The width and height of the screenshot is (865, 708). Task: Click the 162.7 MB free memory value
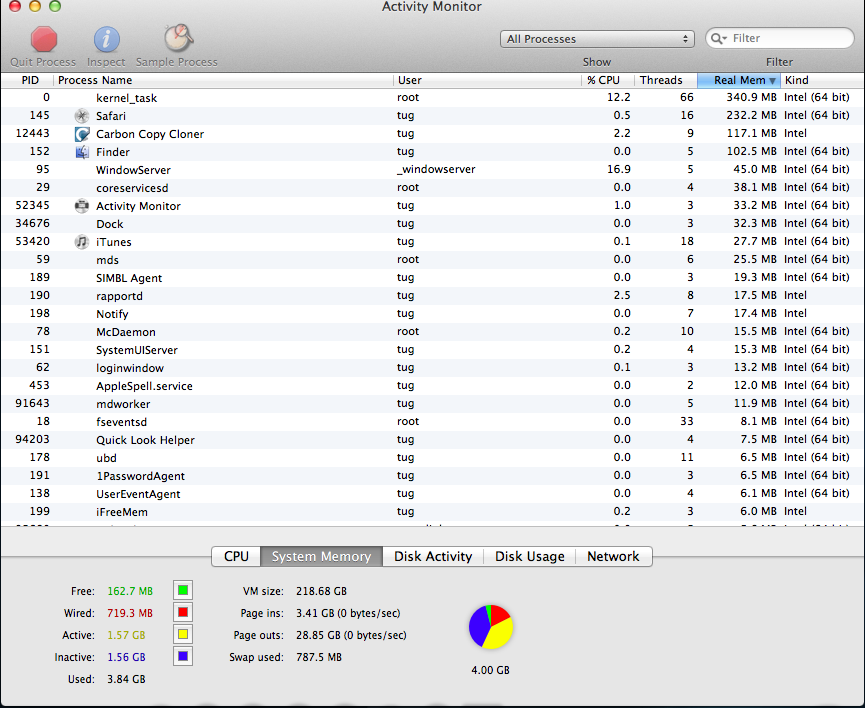[x=130, y=591]
